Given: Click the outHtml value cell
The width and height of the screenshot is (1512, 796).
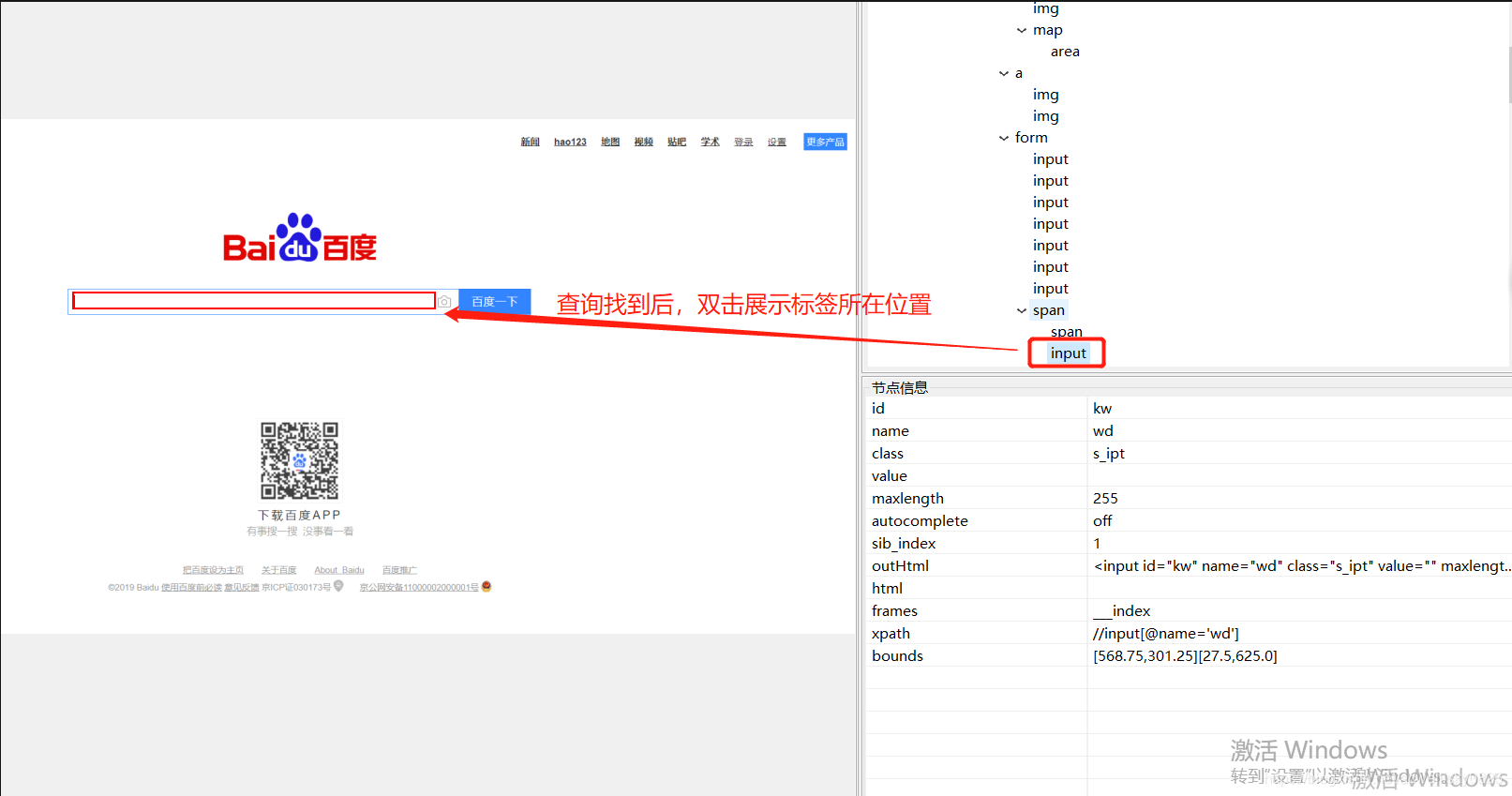Looking at the screenshot, I should click(1299, 566).
